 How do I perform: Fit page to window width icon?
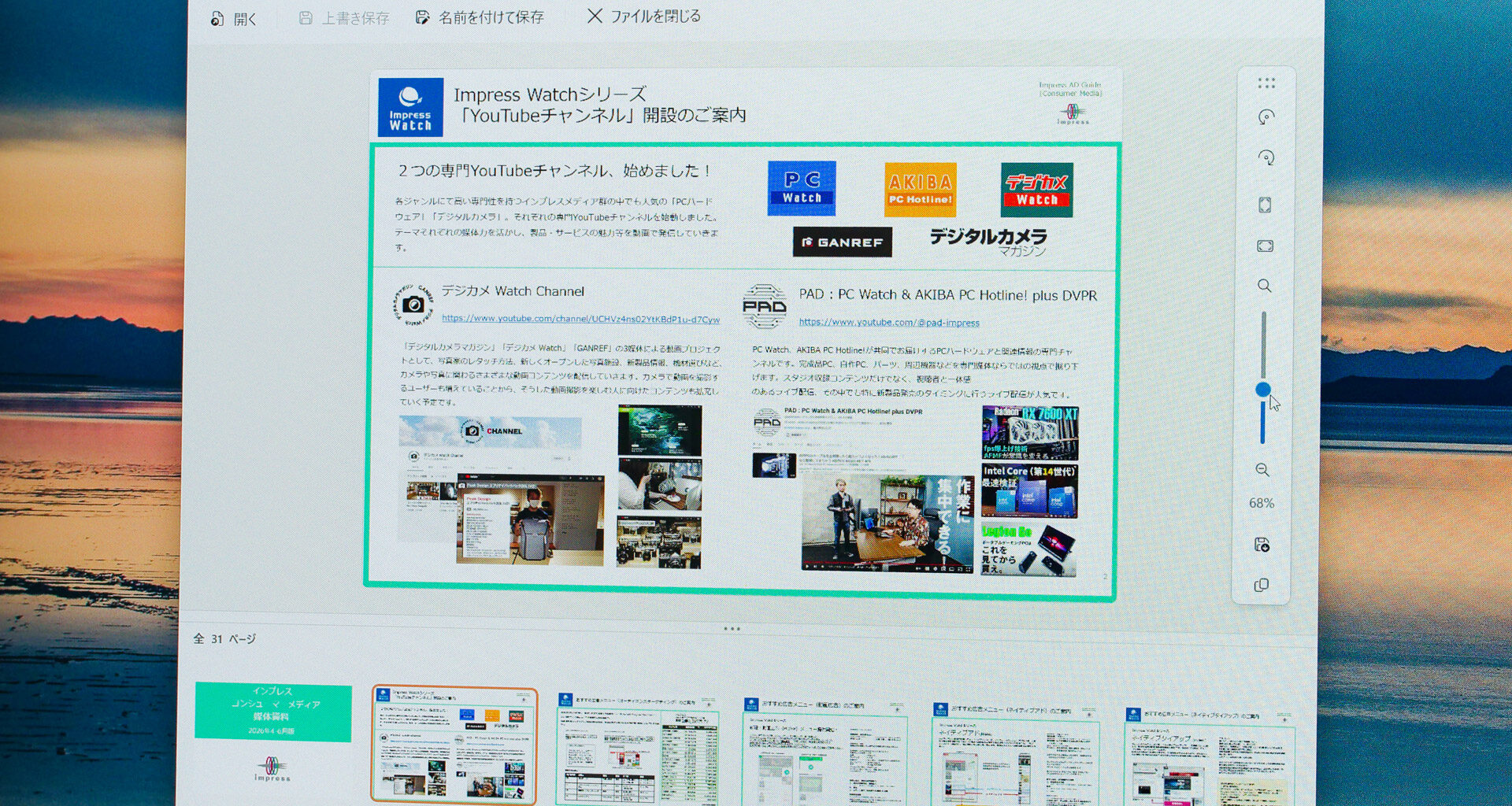1265,246
